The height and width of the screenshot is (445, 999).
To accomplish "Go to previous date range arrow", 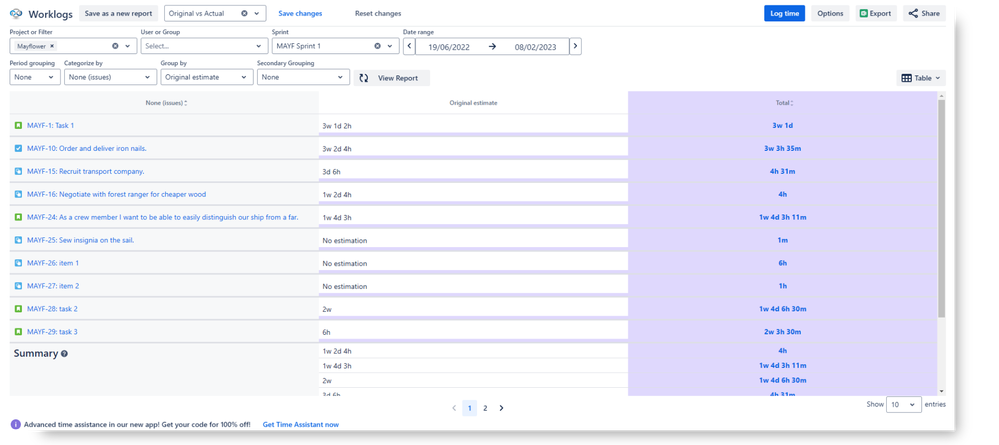I will click(x=409, y=46).
